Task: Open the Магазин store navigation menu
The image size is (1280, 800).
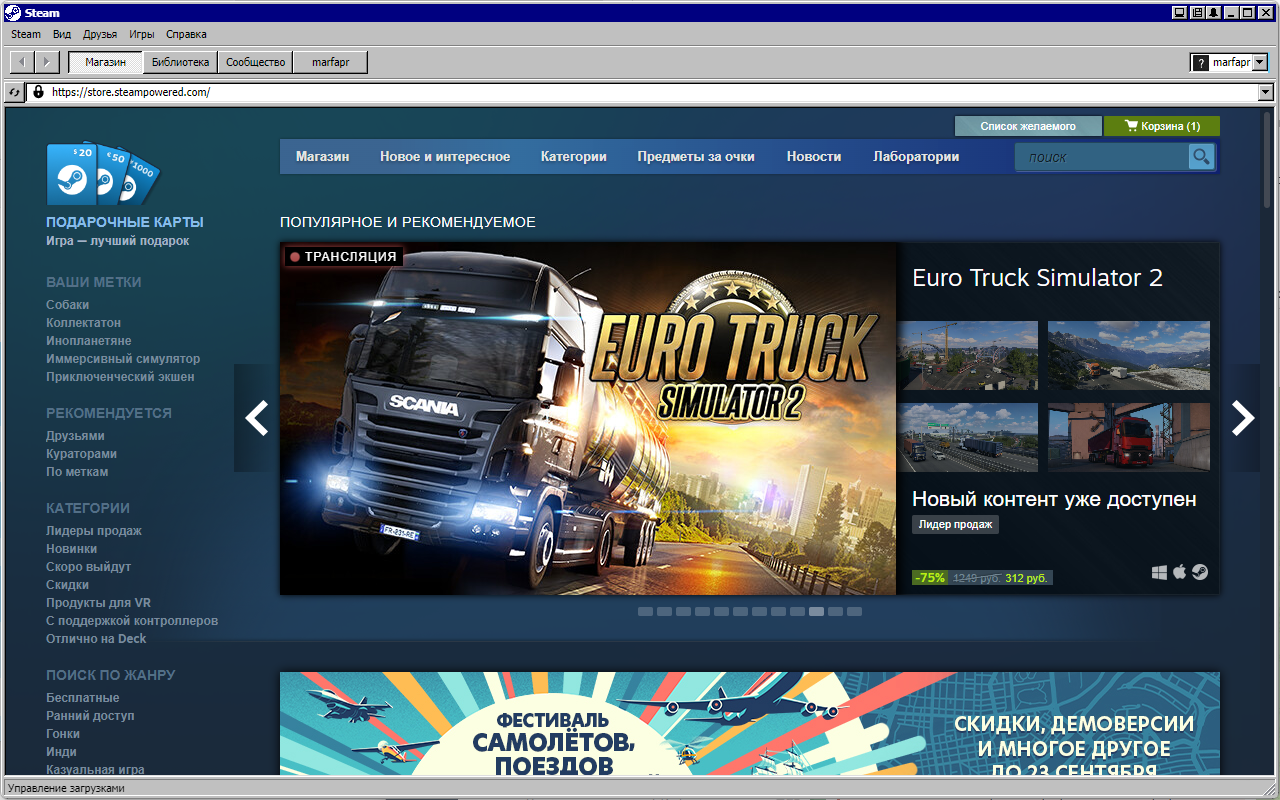Action: (323, 157)
